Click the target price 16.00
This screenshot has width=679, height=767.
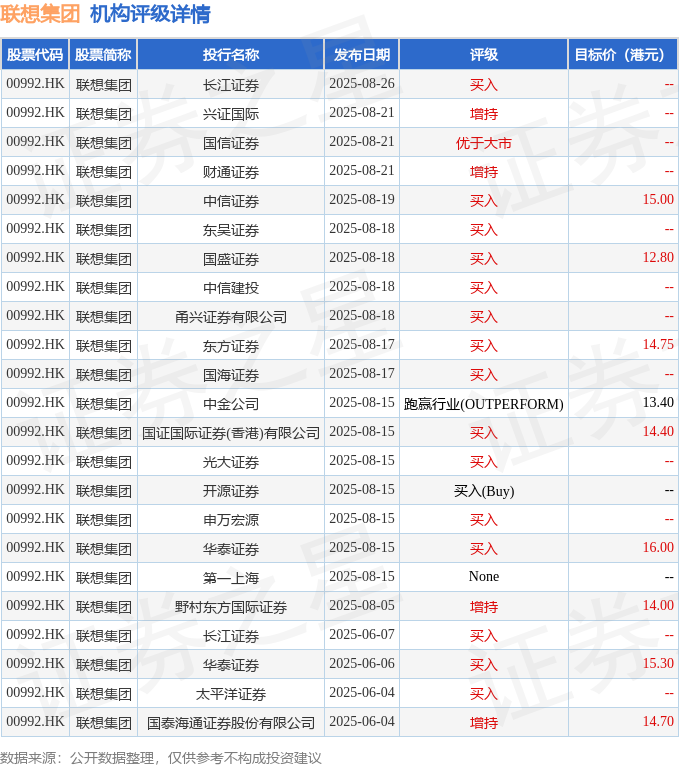(658, 547)
